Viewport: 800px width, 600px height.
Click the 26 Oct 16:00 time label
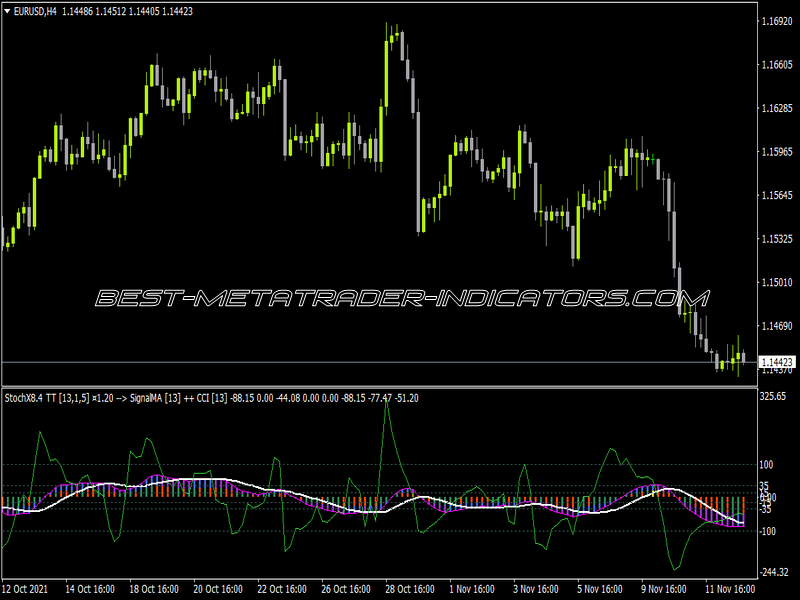pyautogui.click(x=346, y=589)
